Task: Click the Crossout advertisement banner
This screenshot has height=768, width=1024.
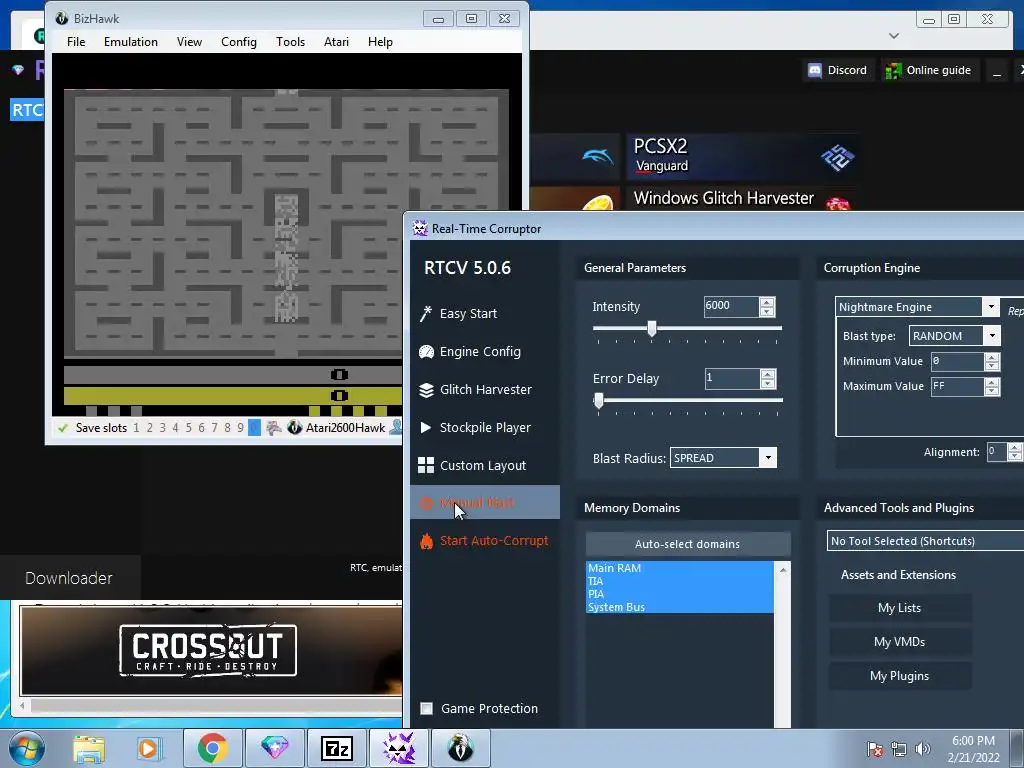Action: [211, 650]
